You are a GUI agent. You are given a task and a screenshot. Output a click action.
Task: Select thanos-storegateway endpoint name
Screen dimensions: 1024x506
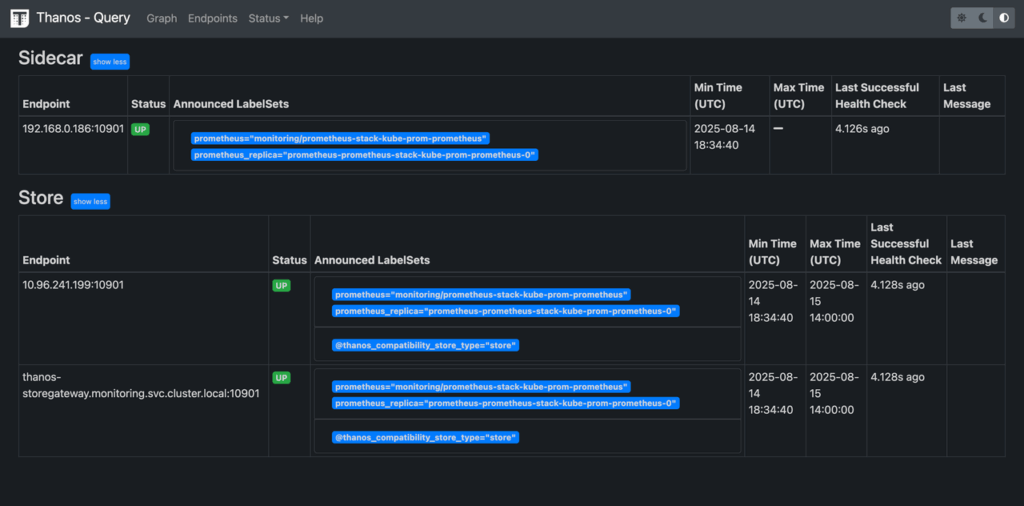pos(141,385)
